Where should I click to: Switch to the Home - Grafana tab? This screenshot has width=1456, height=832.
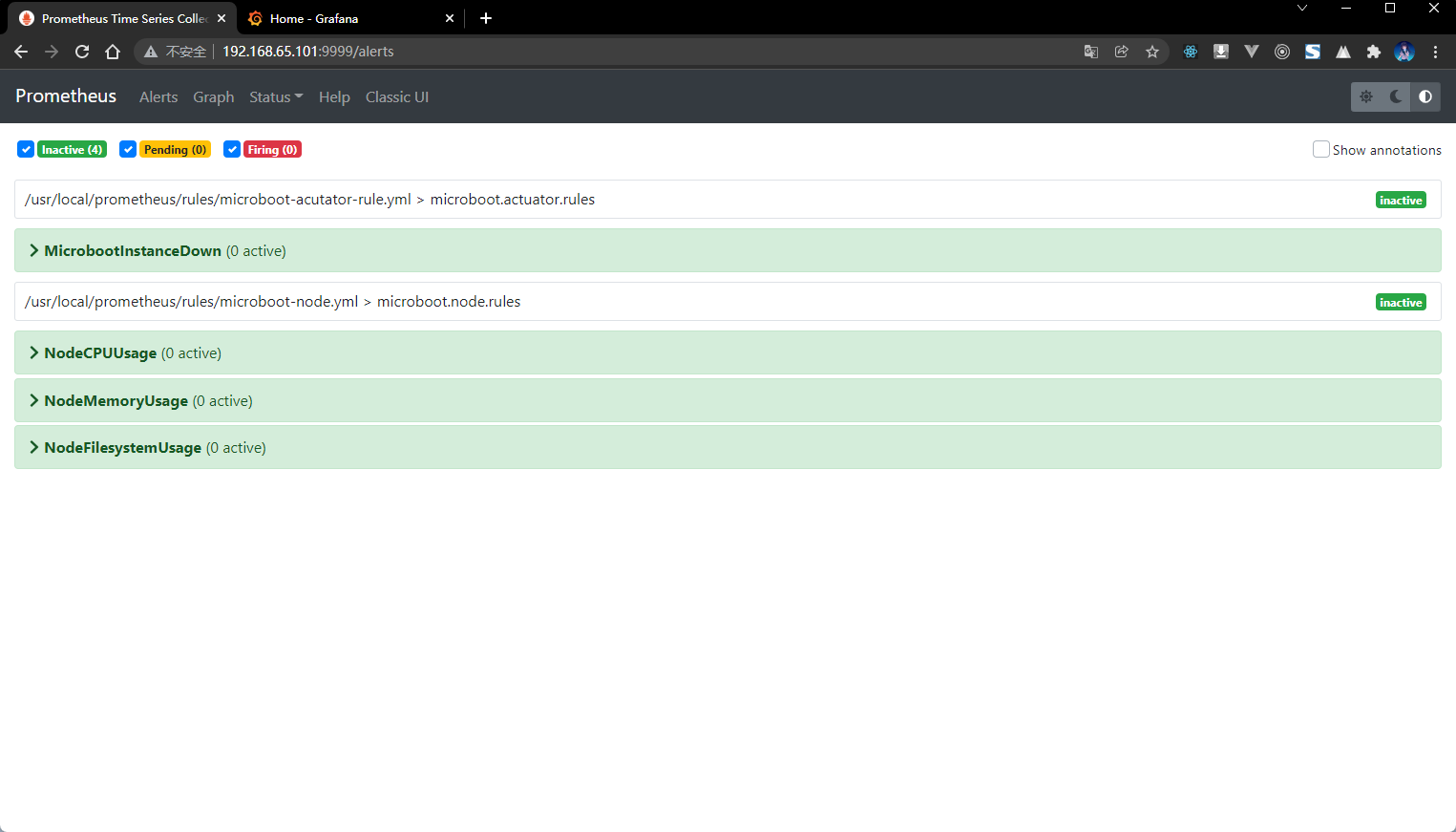coord(349,18)
